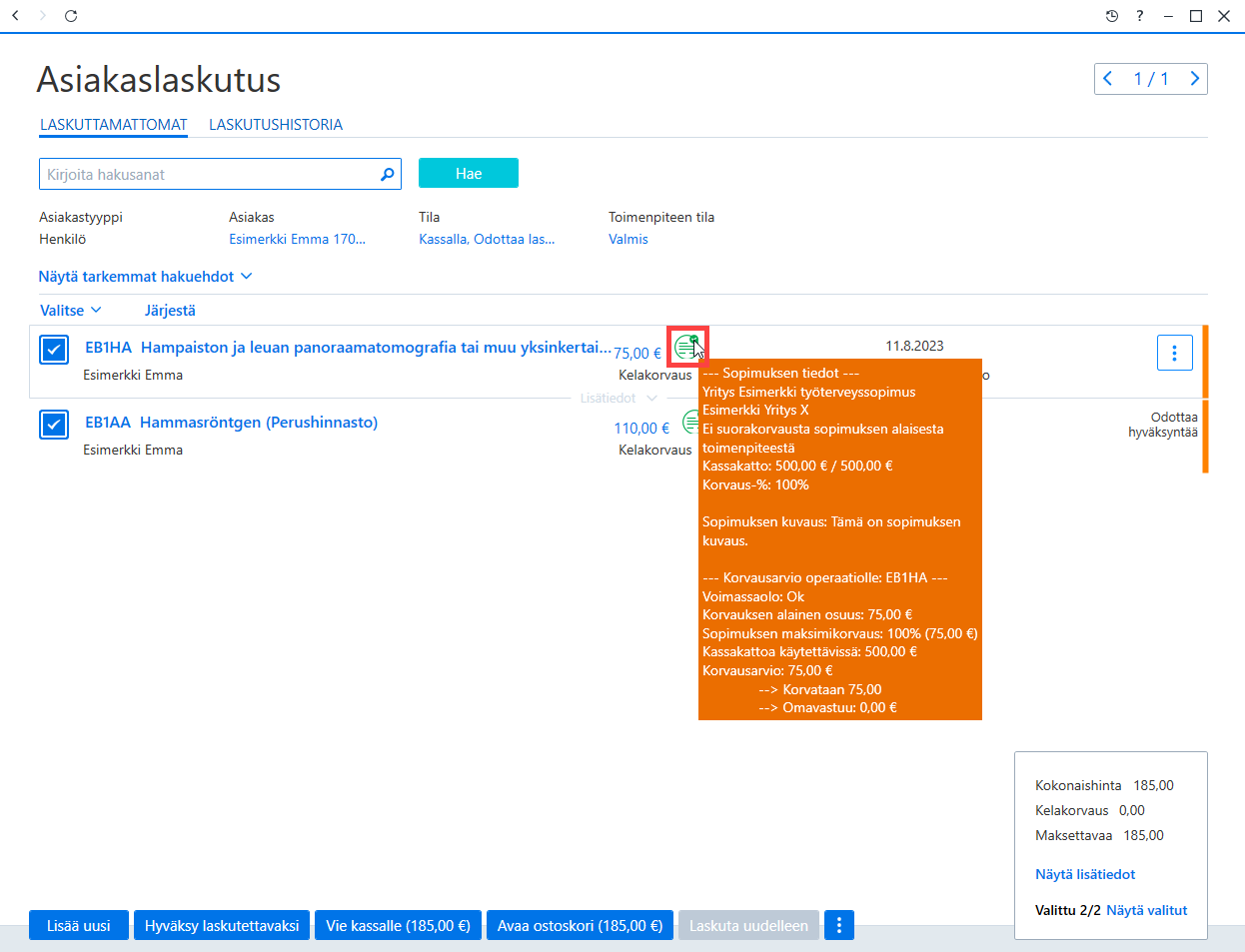Click the Hae search button

tap(469, 173)
